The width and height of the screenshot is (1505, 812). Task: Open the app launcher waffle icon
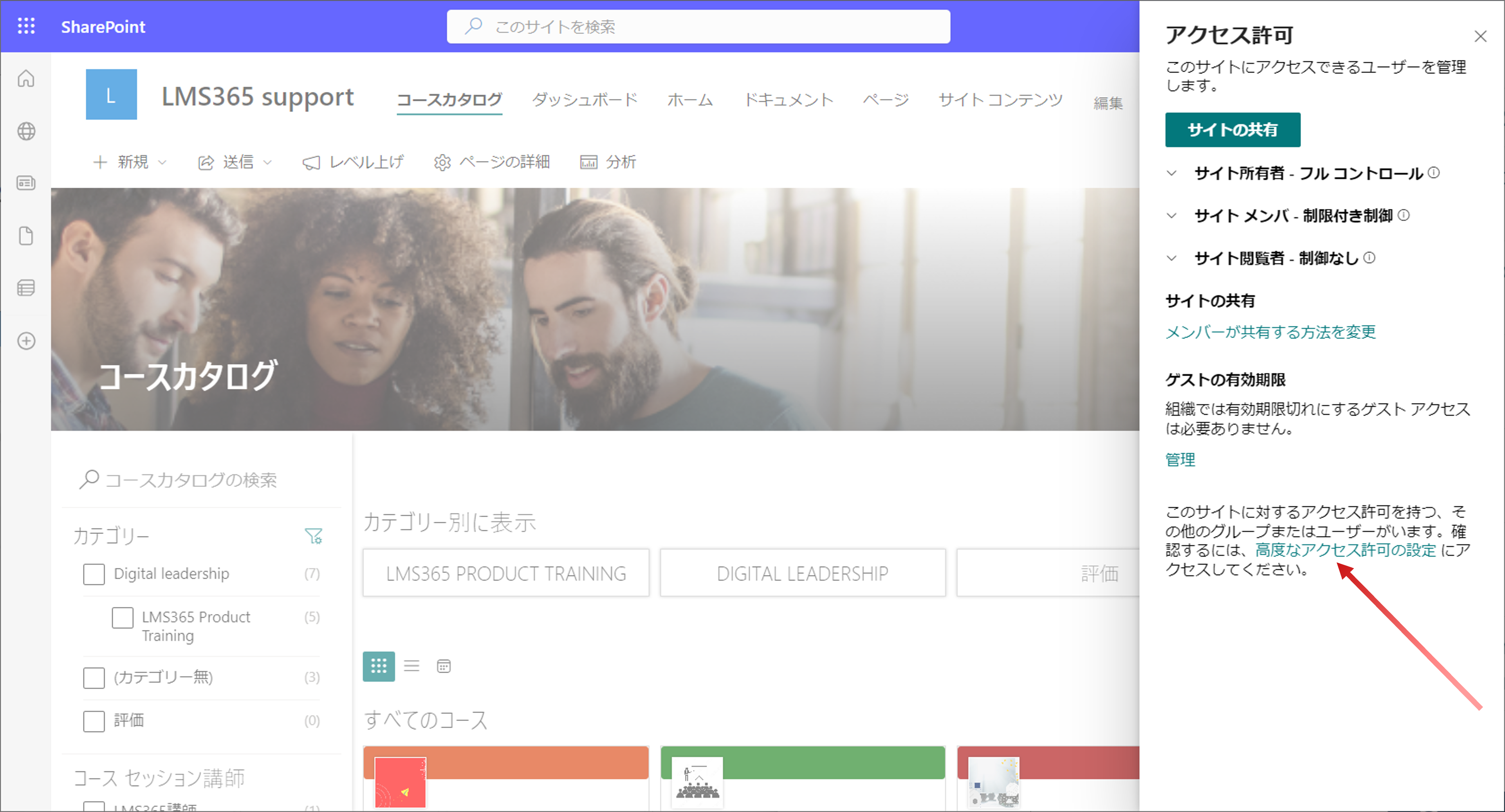tap(26, 26)
